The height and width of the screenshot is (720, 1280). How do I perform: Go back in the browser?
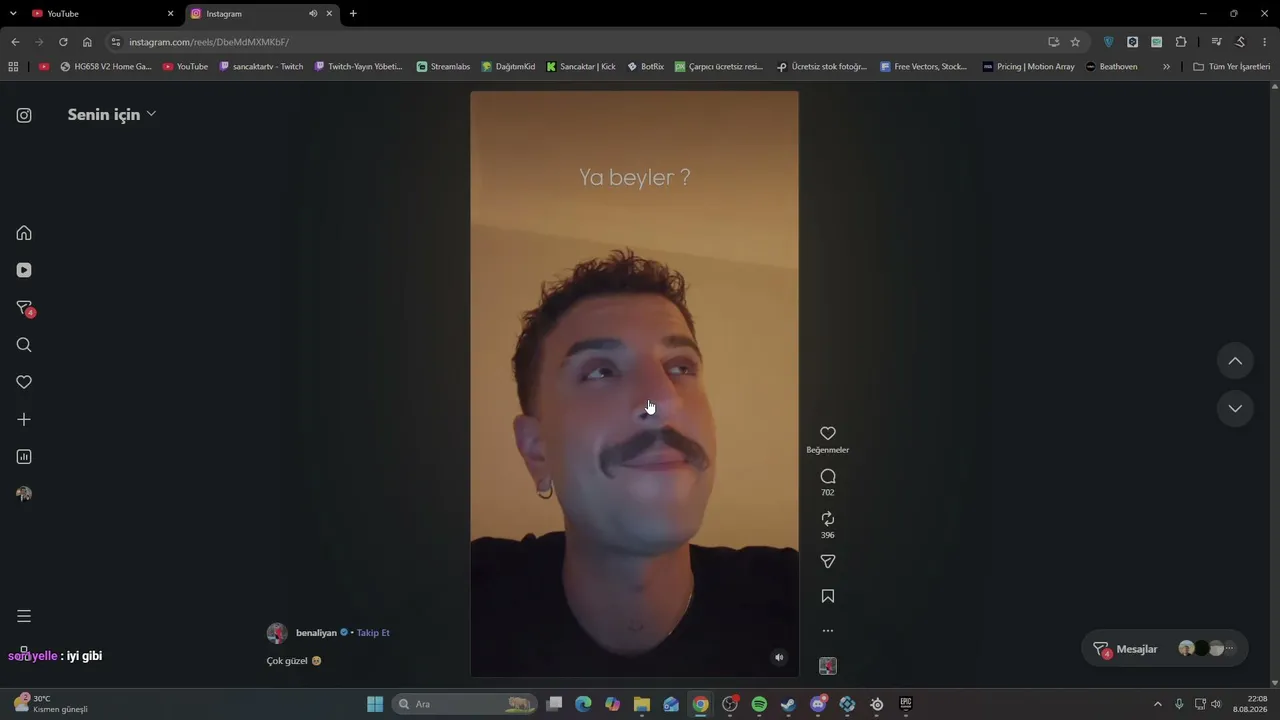(x=15, y=42)
